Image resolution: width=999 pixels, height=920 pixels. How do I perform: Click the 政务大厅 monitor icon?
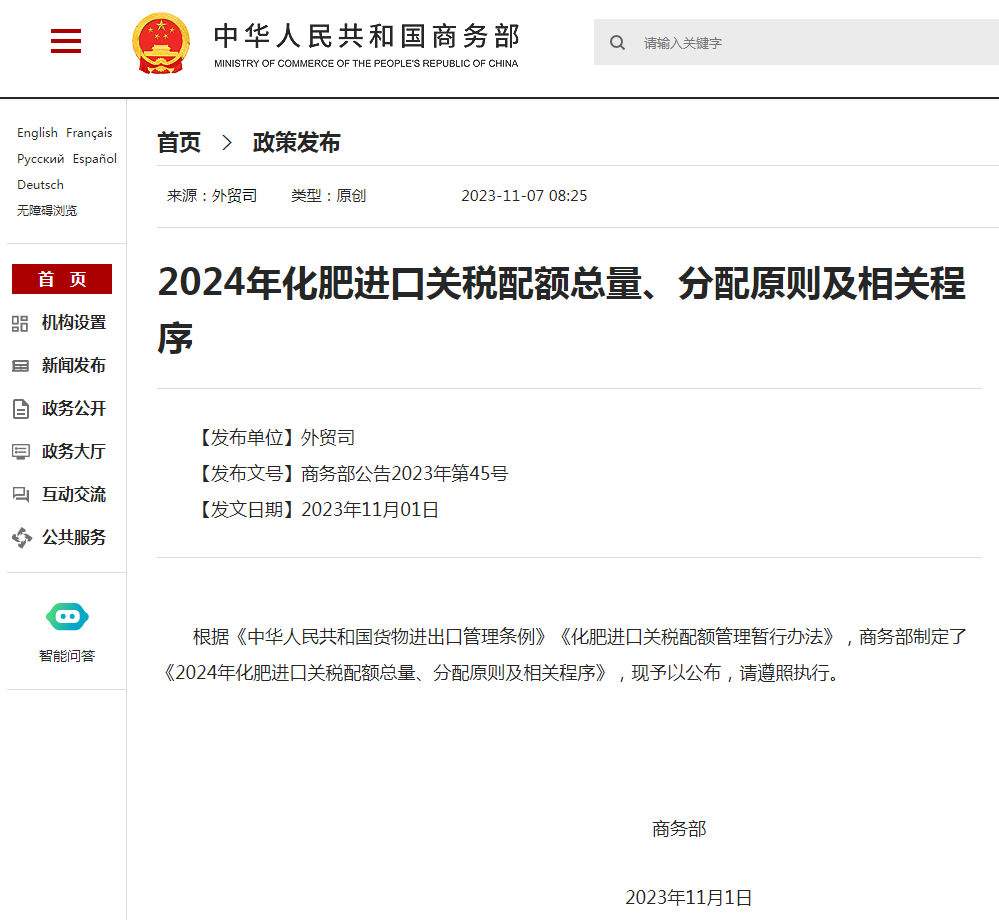(21, 451)
